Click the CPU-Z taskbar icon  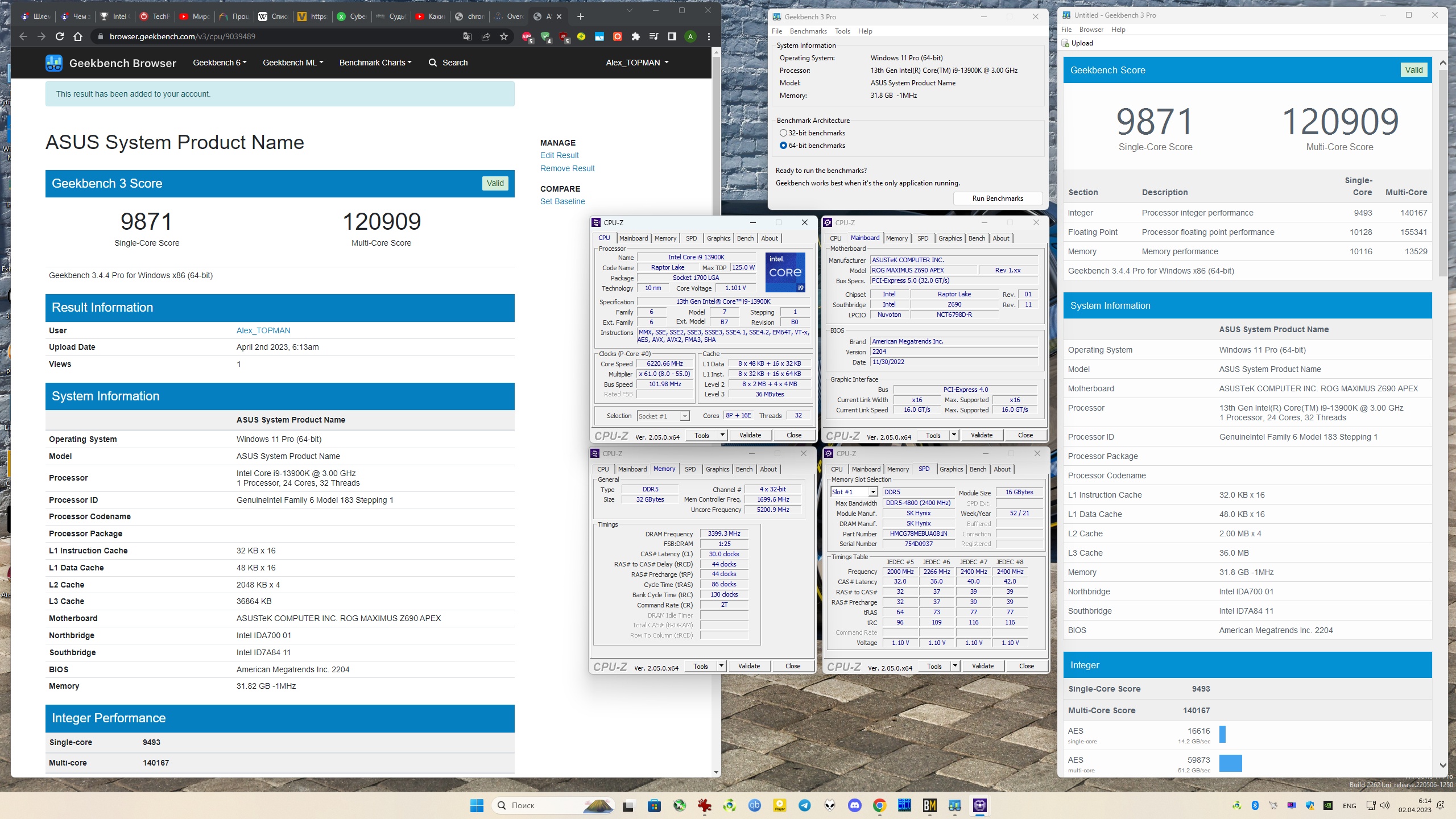click(980, 805)
